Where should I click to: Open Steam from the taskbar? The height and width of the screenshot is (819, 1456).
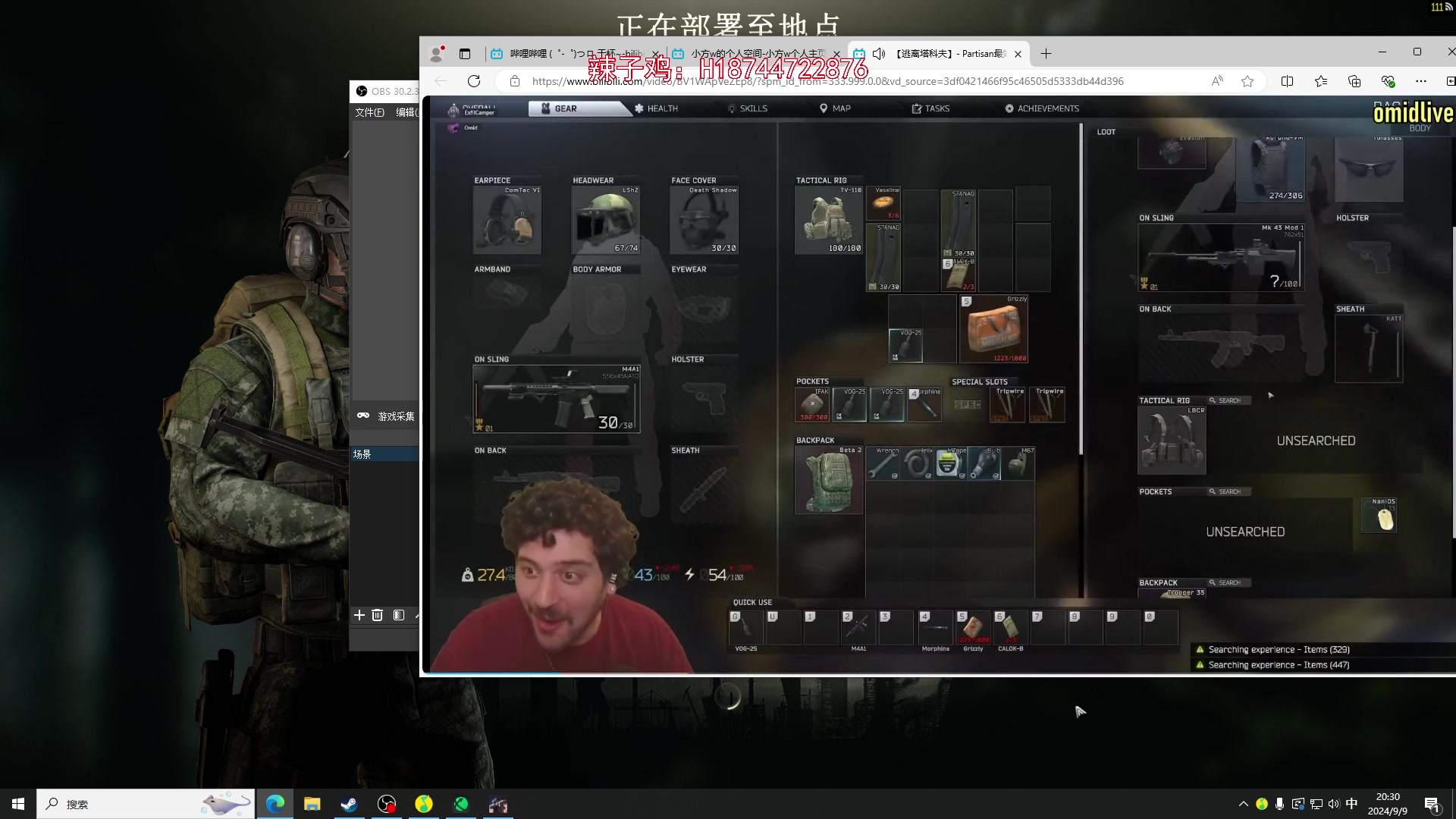tap(349, 804)
